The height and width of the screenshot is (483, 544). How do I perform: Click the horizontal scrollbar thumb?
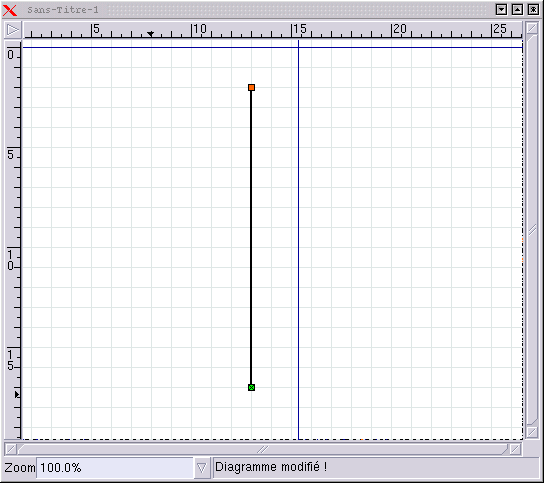coord(263,449)
